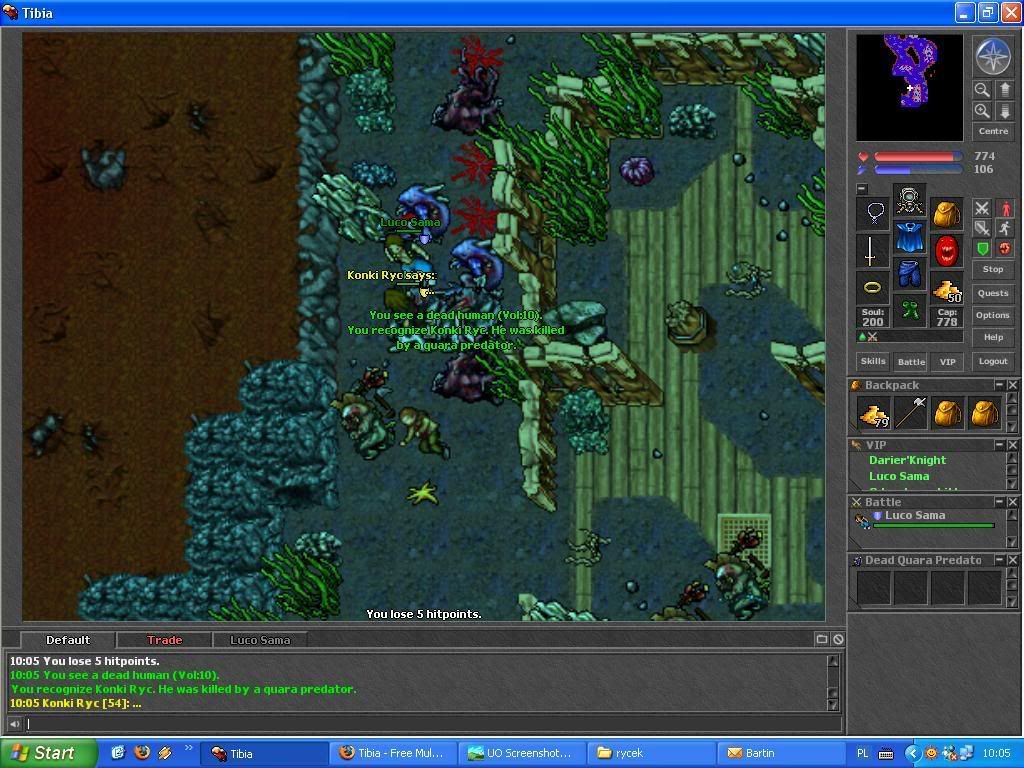Zoom in the minimap
Image resolution: width=1024 pixels, height=768 pixels.
click(982, 111)
